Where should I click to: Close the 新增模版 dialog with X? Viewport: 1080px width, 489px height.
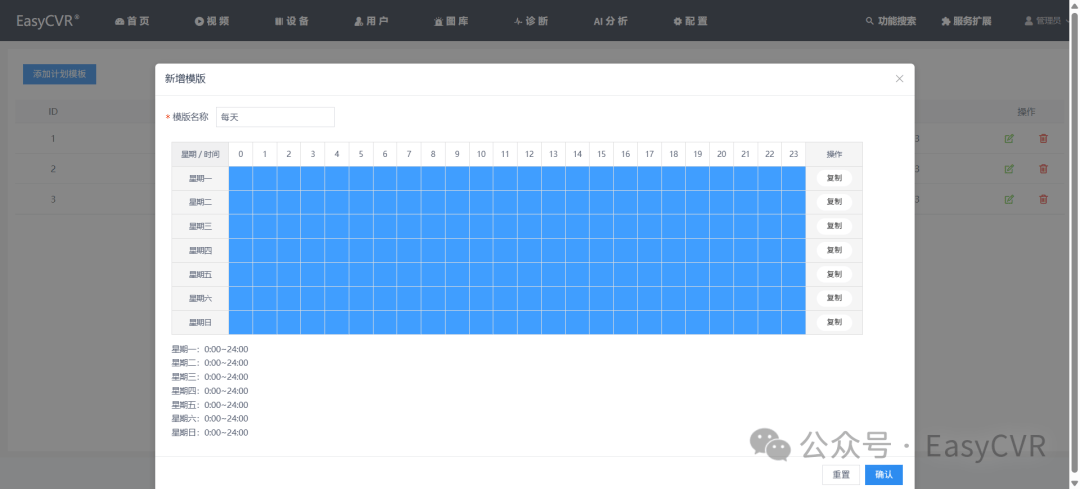point(899,79)
